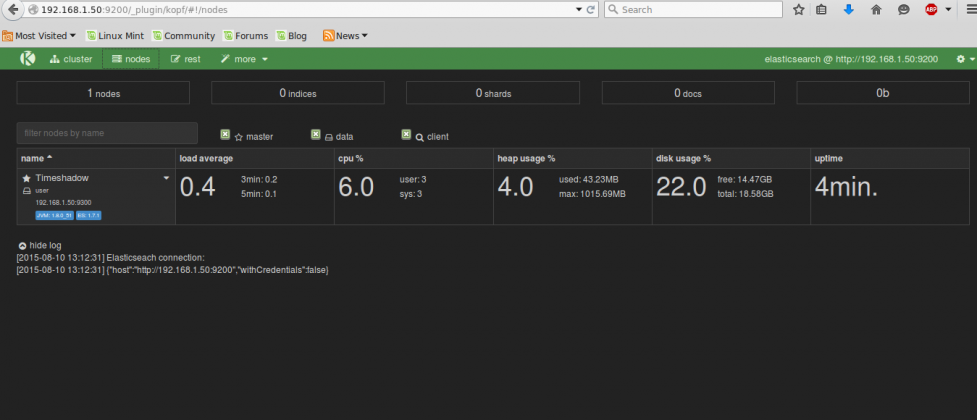This screenshot has height=420, width=977.
Task: Open the settings gear dropdown
Action: coord(963,59)
